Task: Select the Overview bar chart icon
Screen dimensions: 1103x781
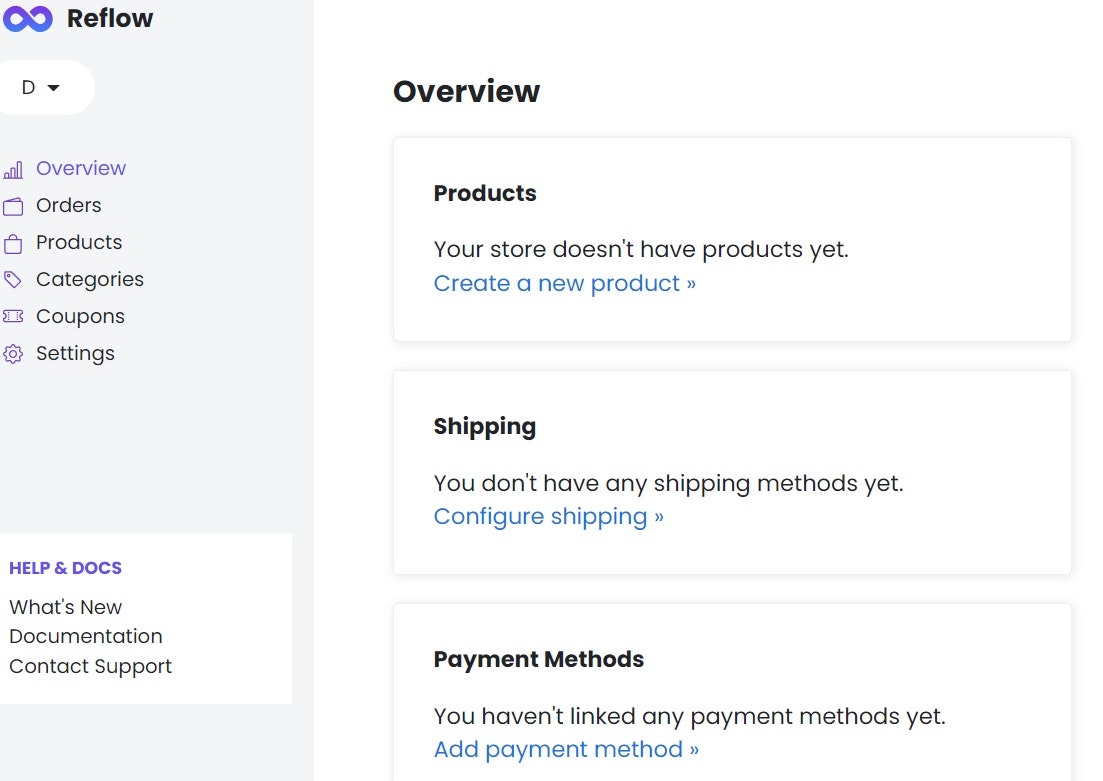Action: pyautogui.click(x=14, y=169)
